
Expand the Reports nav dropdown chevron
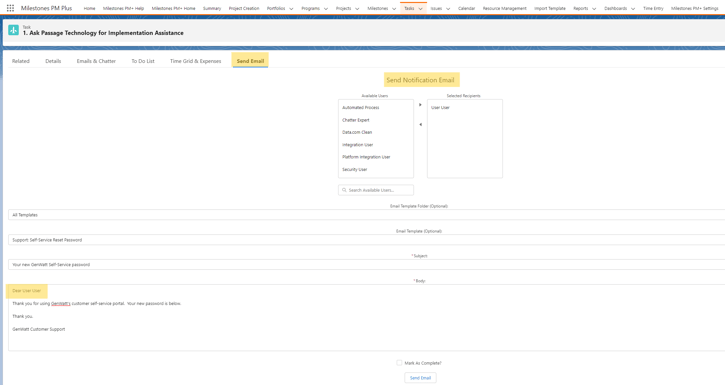pos(594,8)
